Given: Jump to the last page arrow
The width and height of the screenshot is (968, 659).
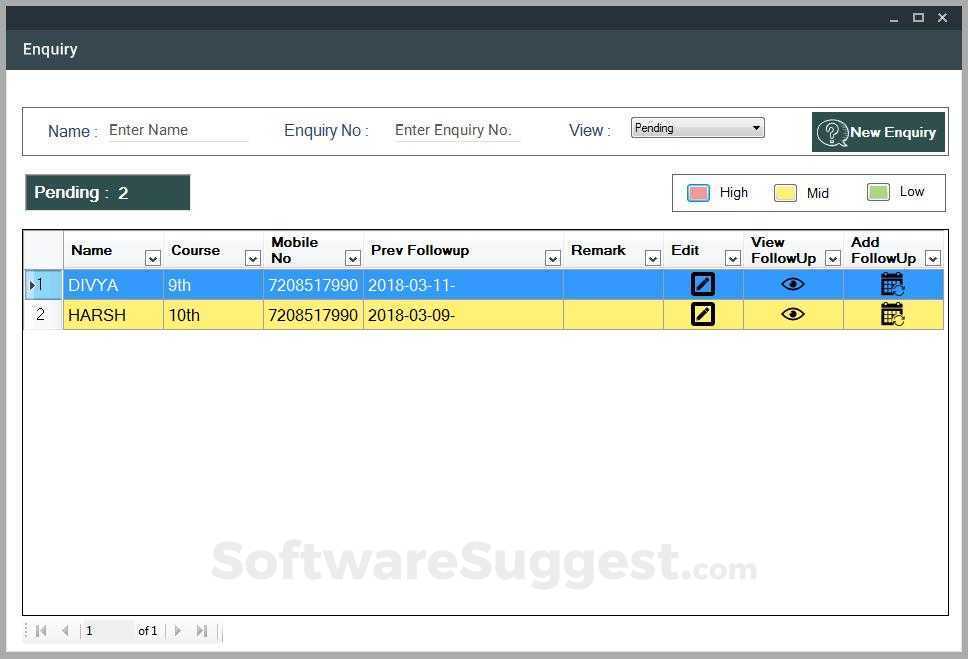Looking at the screenshot, I should tap(201, 631).
